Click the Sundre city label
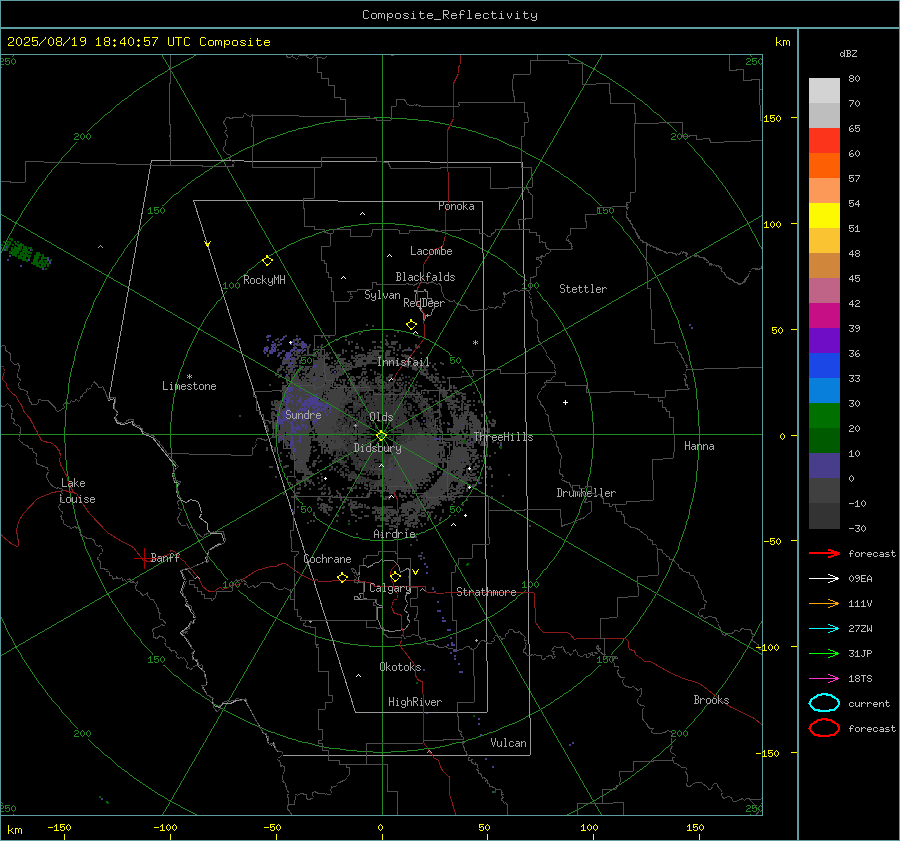This screenshot has width=900, height=841. (303, 414)
